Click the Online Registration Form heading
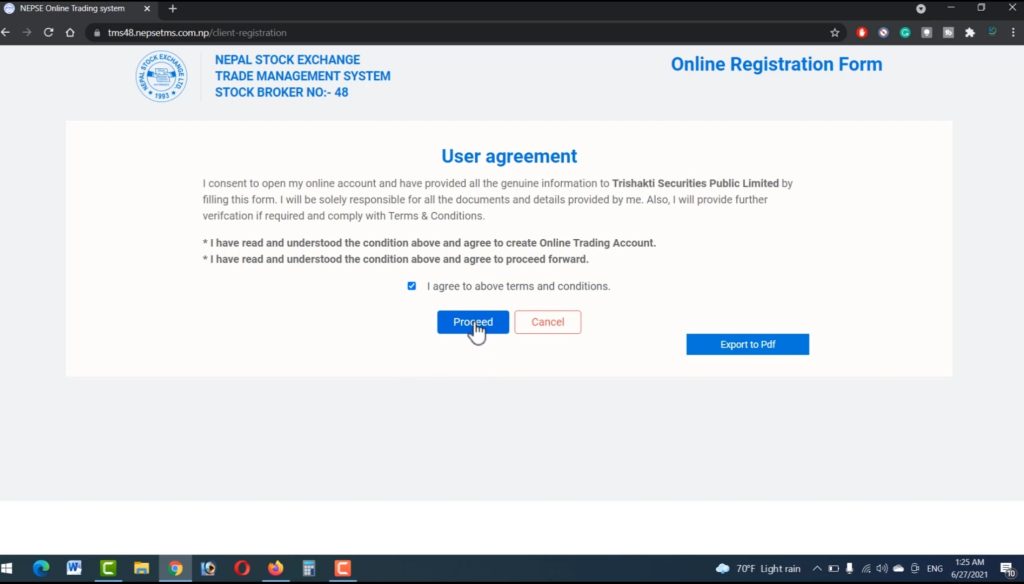1024x584 pixels. pyautogui.click(x=776, y=64)
